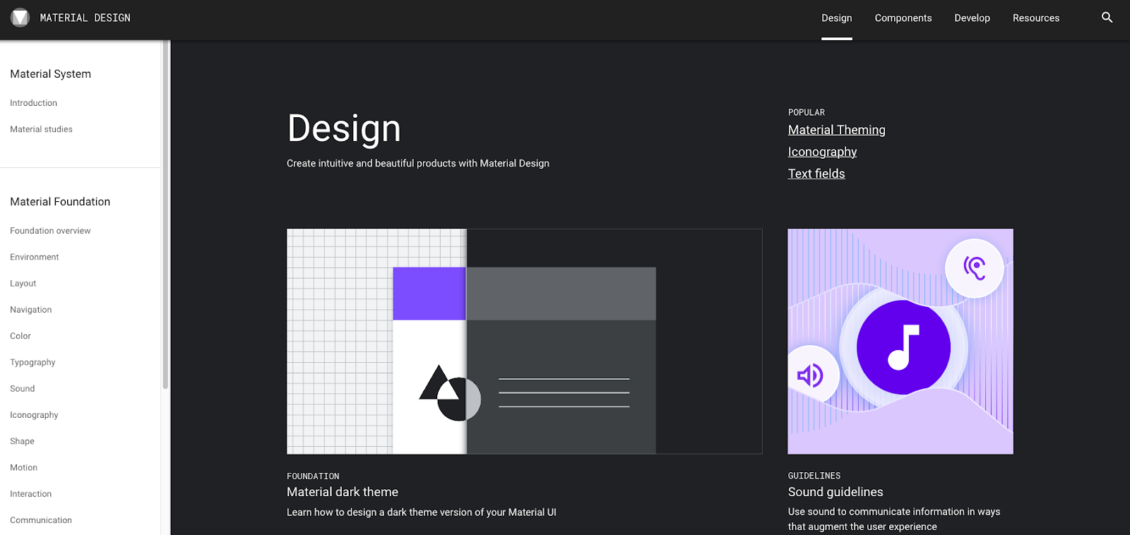
Task: Click the Design page heading
Action: 344,129
